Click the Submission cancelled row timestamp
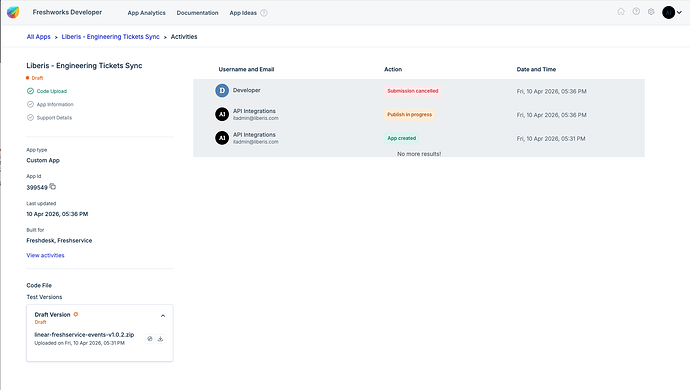 coord(551,92)
